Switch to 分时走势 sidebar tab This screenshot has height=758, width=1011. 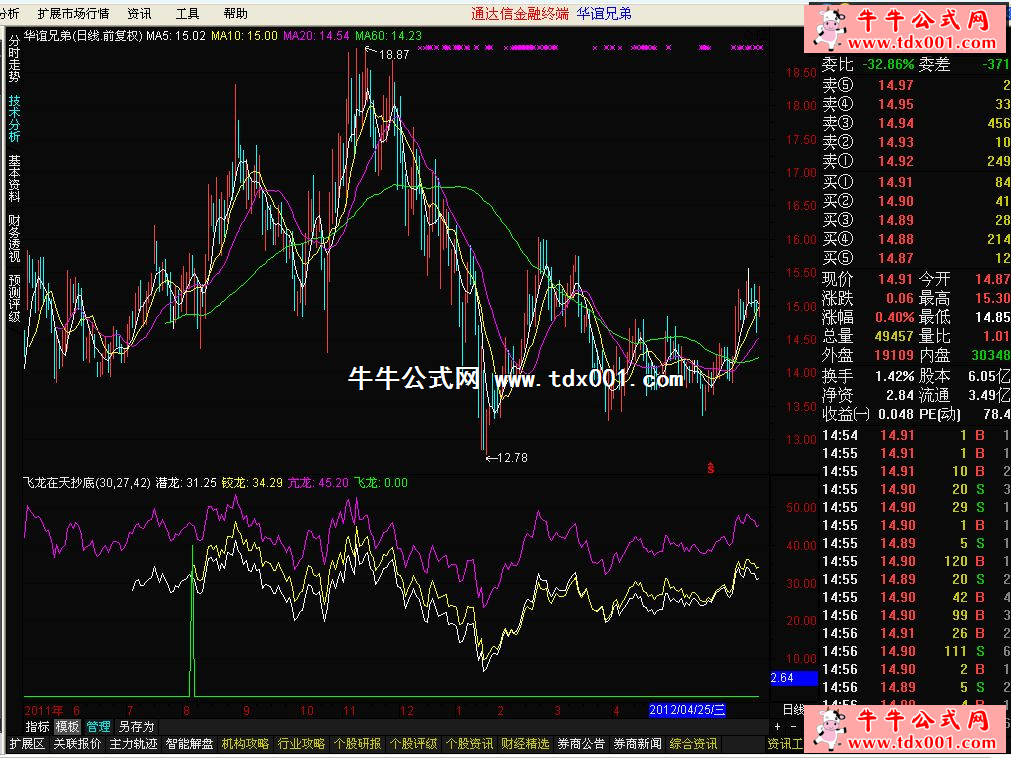[x=14, y=59]
